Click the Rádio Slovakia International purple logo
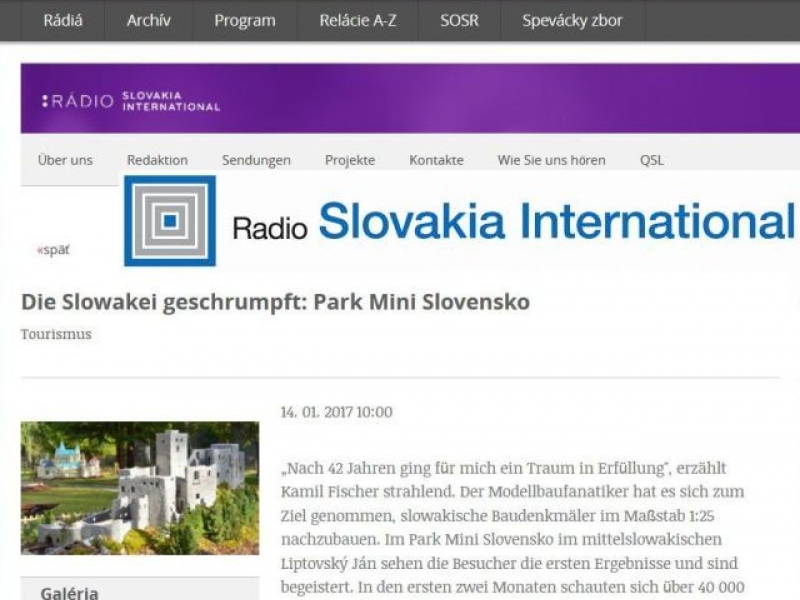The height and width of the screenshot is (600, 800). coord(131,101)
